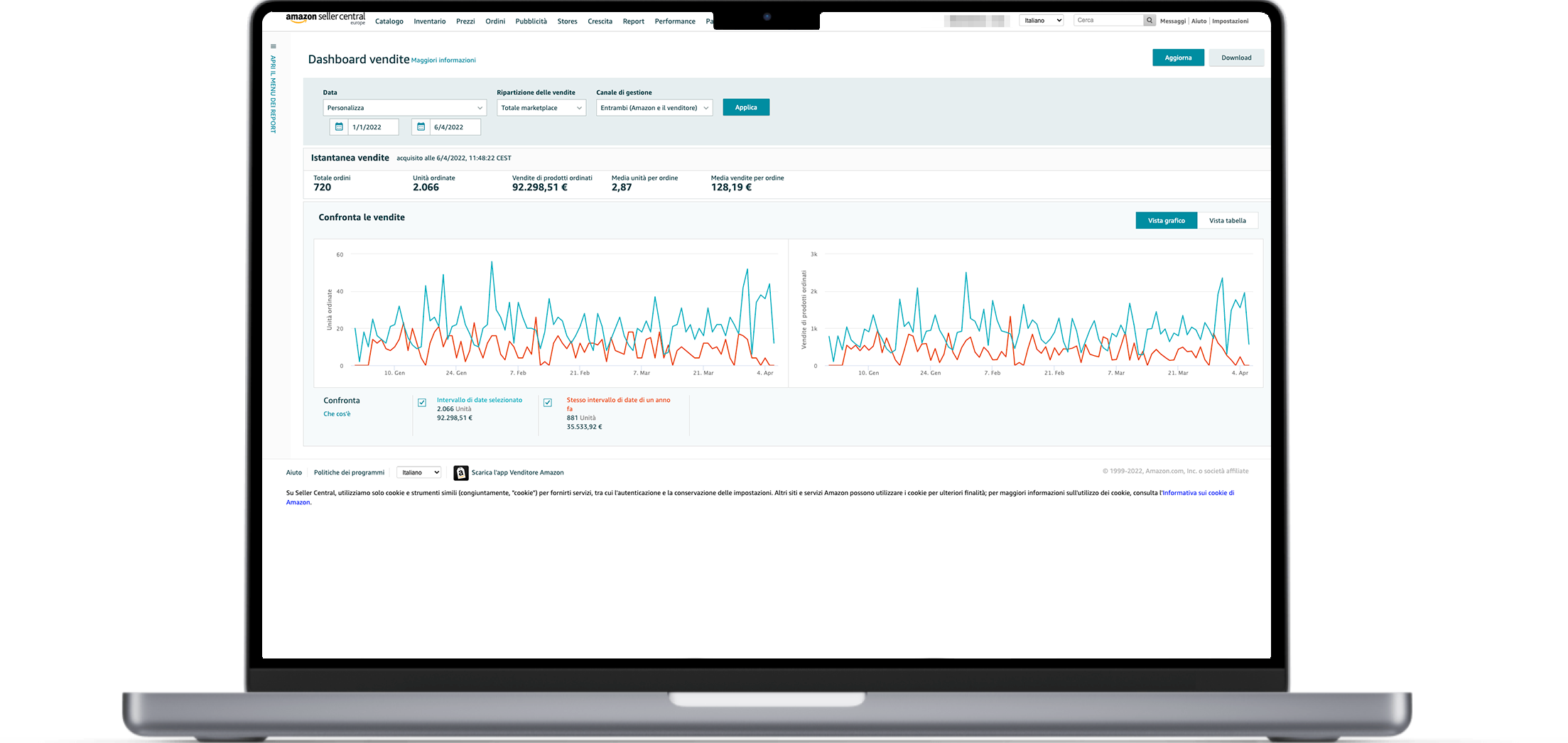Click the end date calendar icon
The height and width of the screenshot is (743, 1568).
point(421,127)
